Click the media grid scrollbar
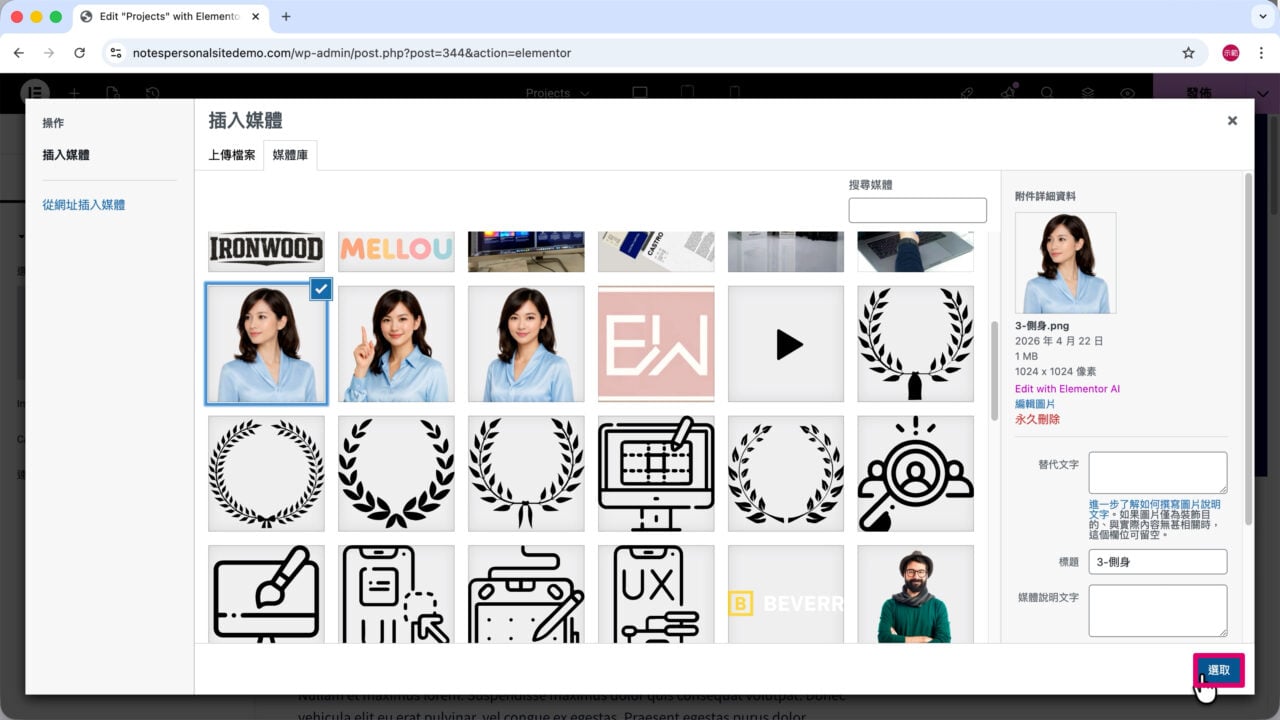Image resolution: width=1280 pixels, height=720 pixels. coord(994,370)
